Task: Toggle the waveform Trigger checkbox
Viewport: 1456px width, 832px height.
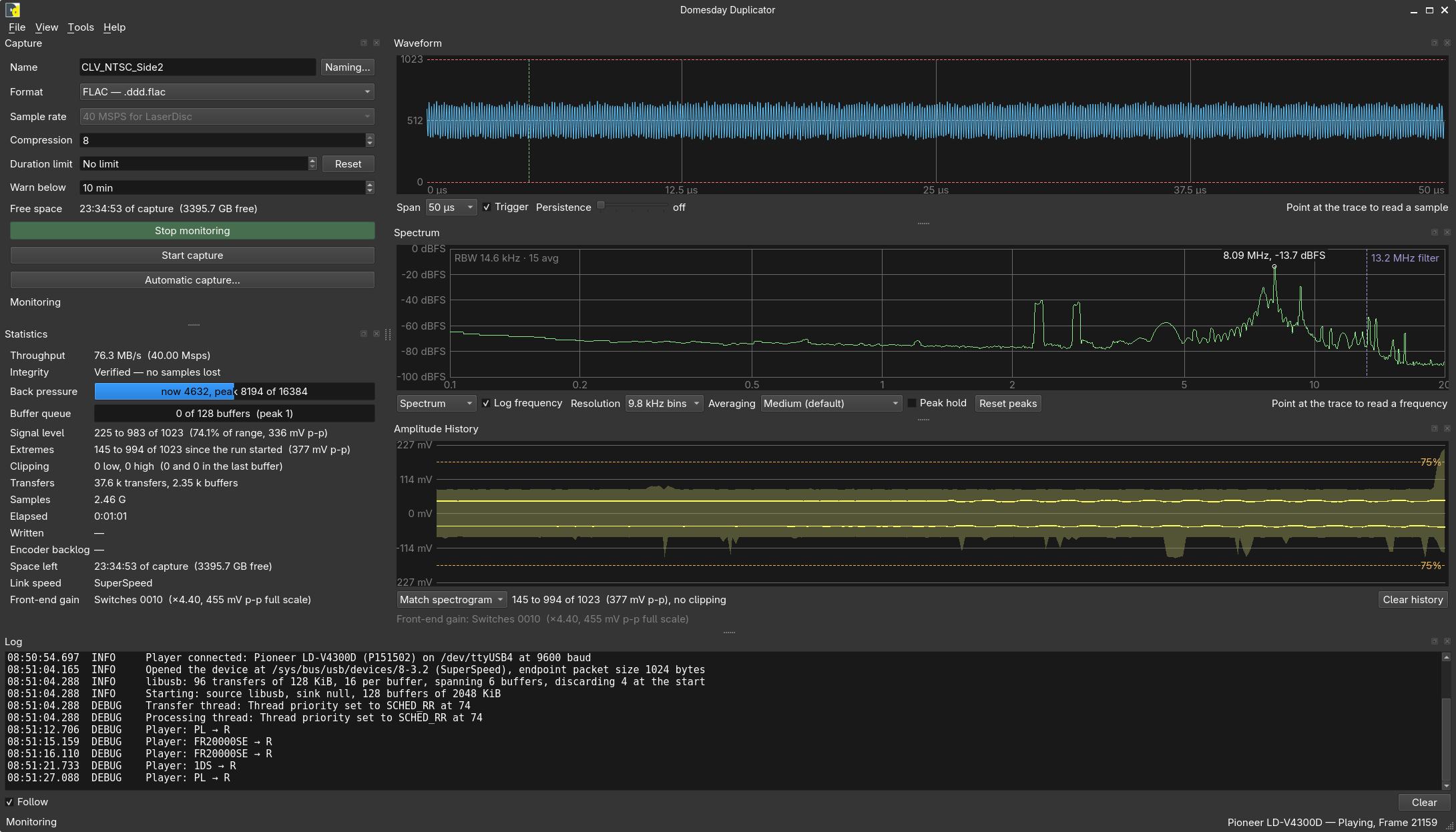Action: (487, 207)
